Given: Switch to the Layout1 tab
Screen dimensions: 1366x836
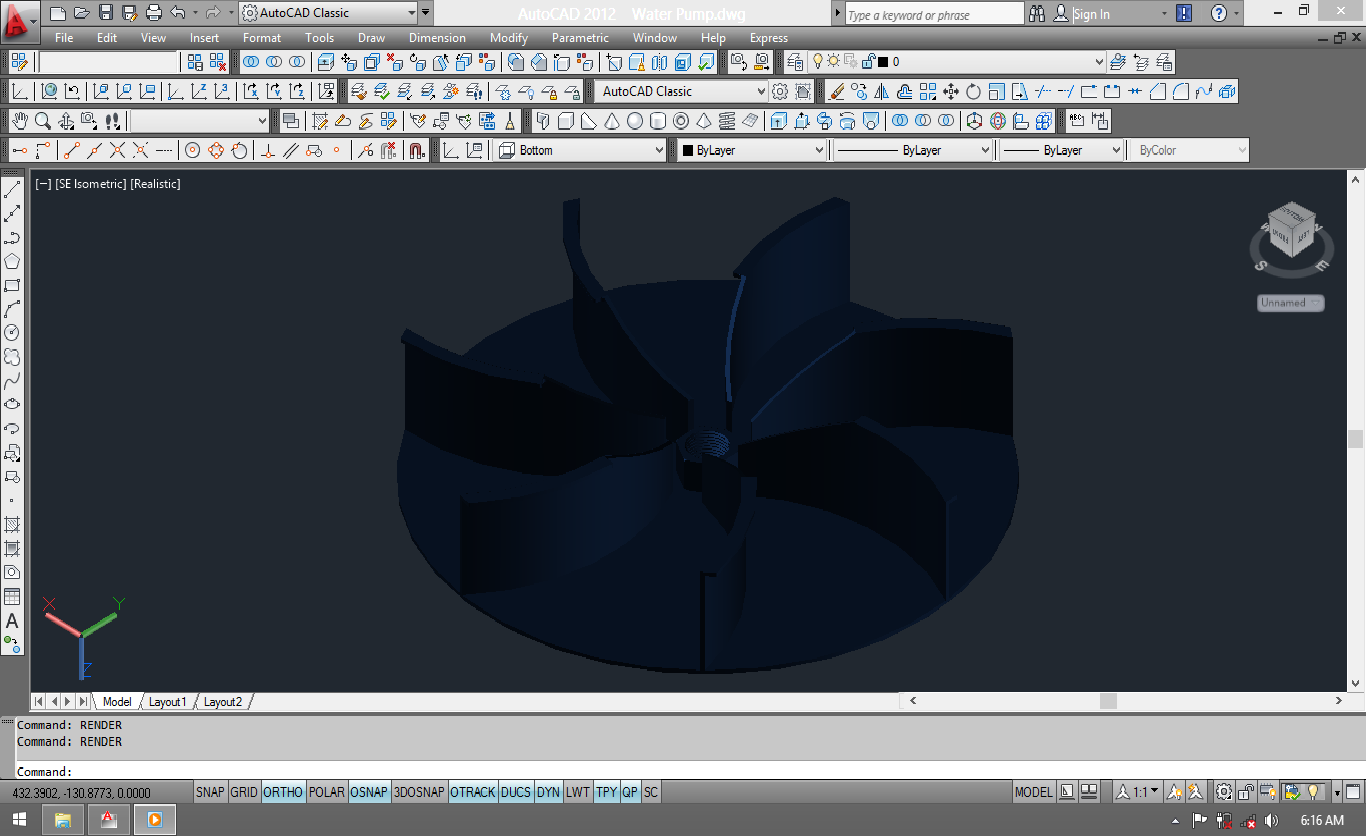Looking at the screenshot, I should [167, 702].
